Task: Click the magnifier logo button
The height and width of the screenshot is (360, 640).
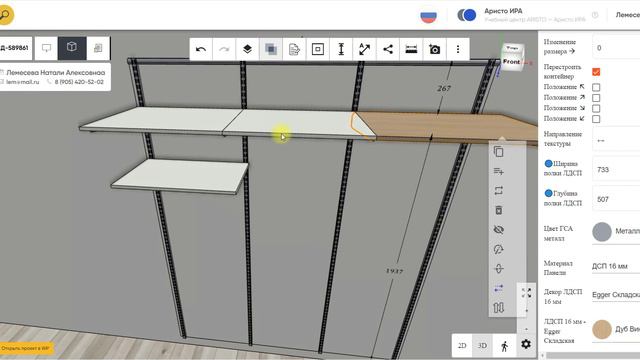Action: 6,15
